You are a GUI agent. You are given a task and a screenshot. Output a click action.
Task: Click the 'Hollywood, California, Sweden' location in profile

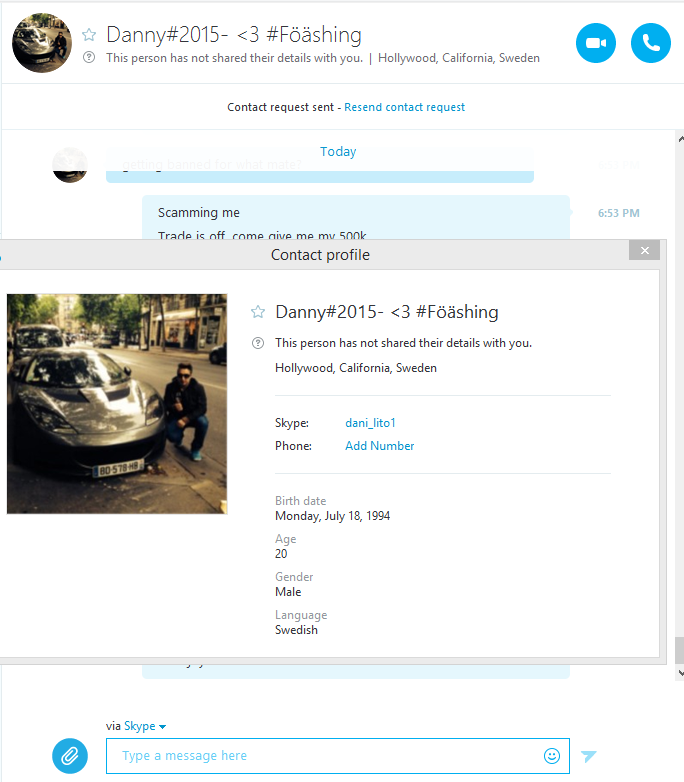(356, 368)
